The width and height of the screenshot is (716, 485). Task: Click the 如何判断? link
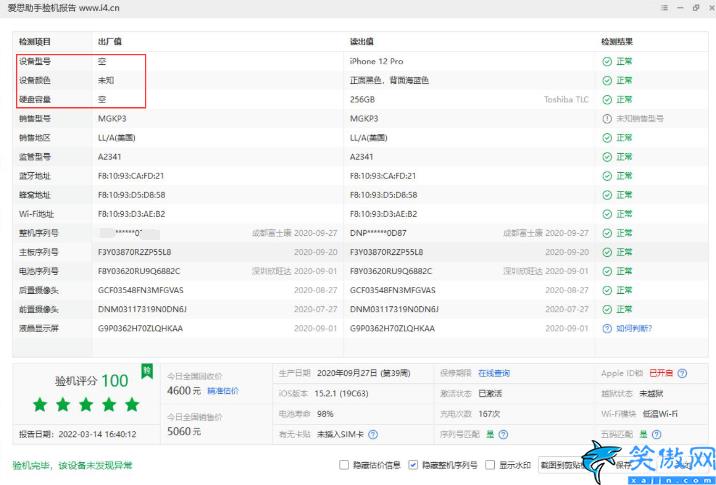(x=634, y=328)
